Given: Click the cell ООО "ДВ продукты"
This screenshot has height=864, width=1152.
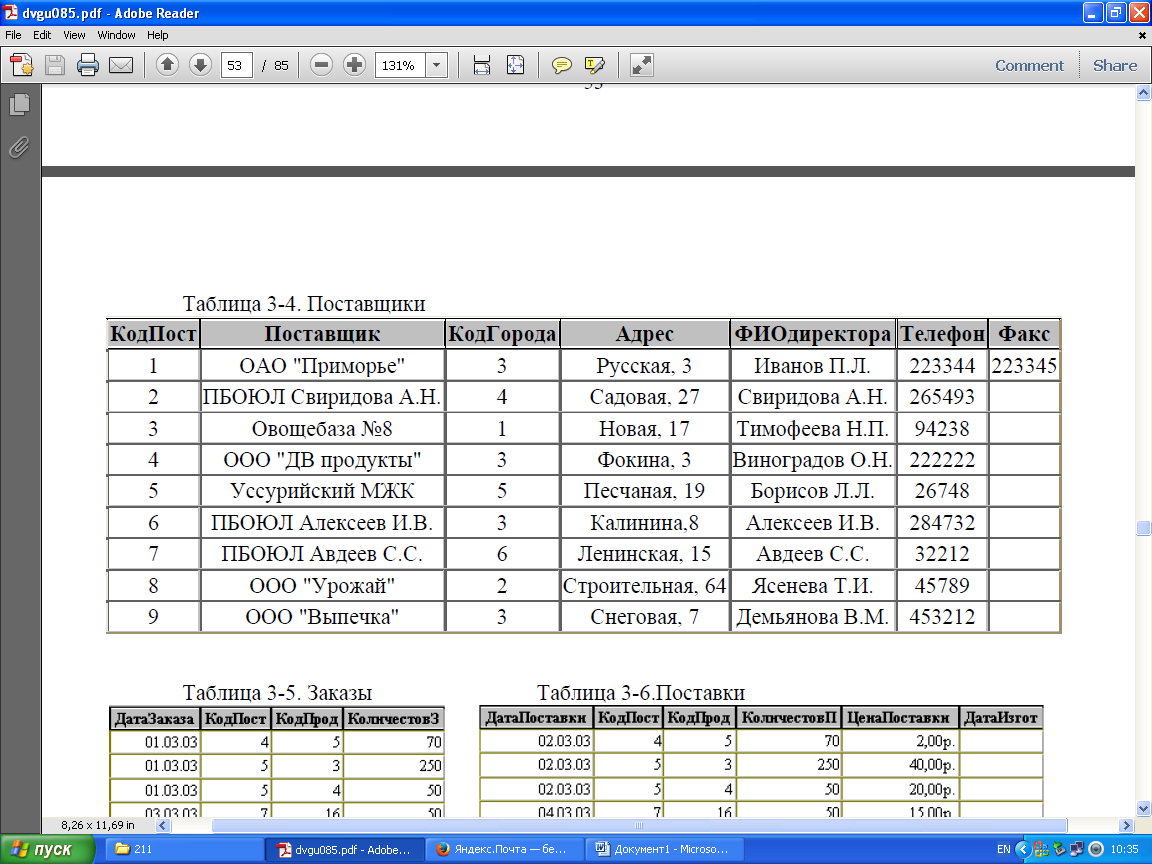Looking at the screenshot, I should 322,460.
